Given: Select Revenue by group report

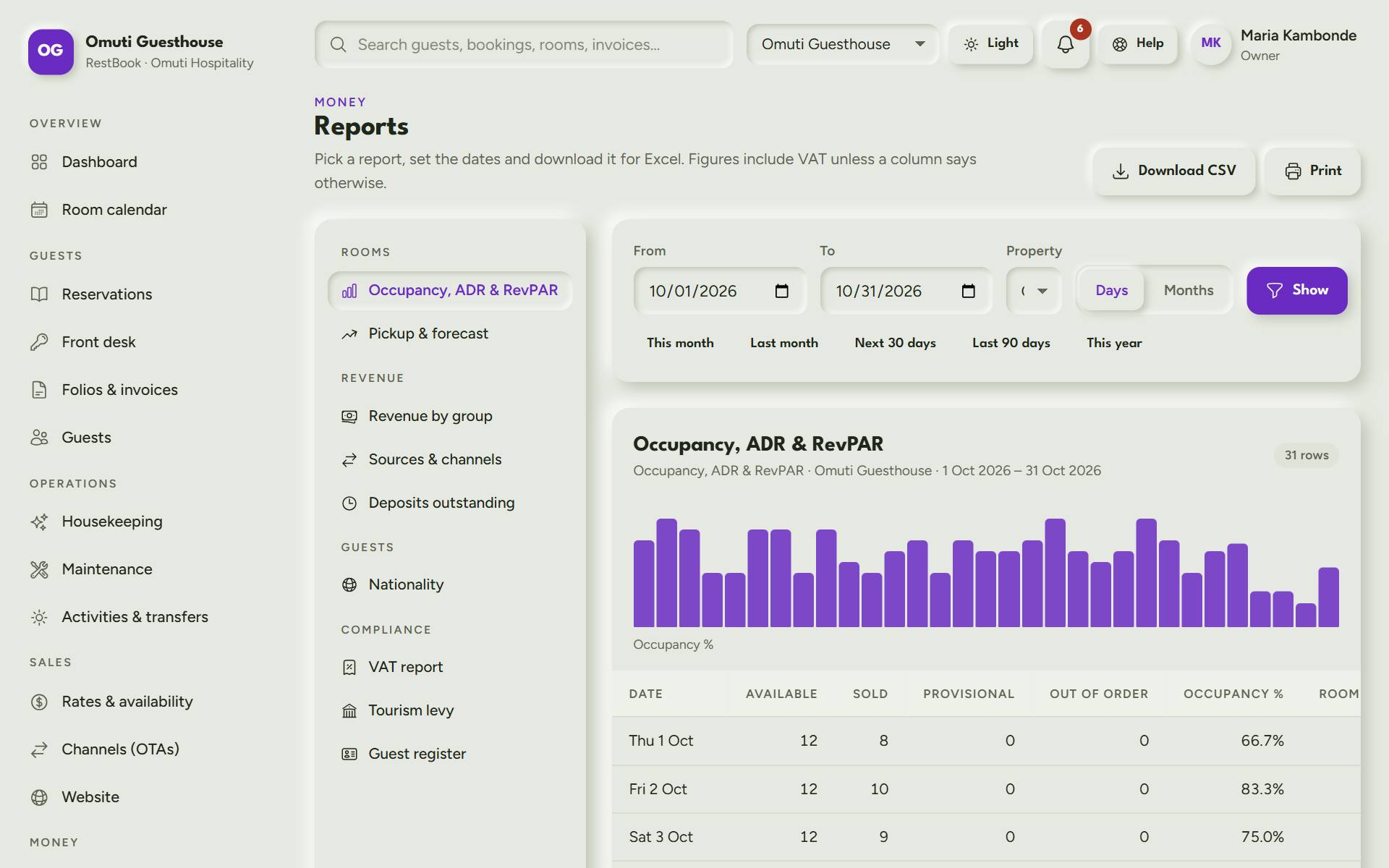Looking at the screenshot, I should pos(450,416).
